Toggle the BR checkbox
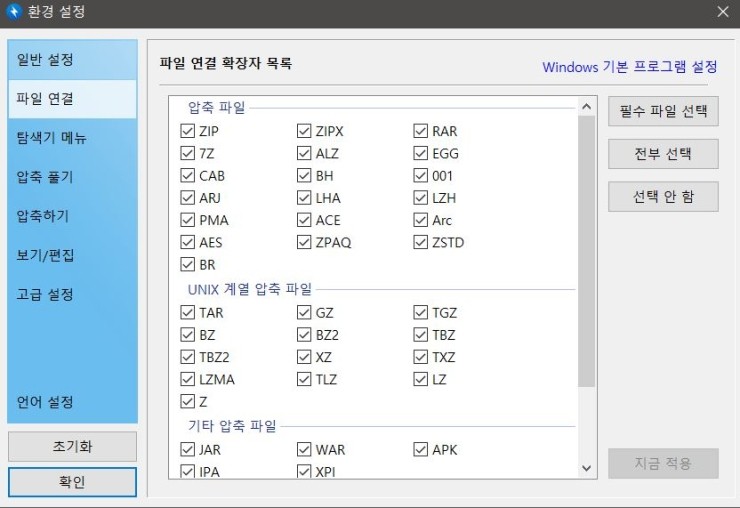The height and width of the screenshot is (508, 740). click(187, 264)
